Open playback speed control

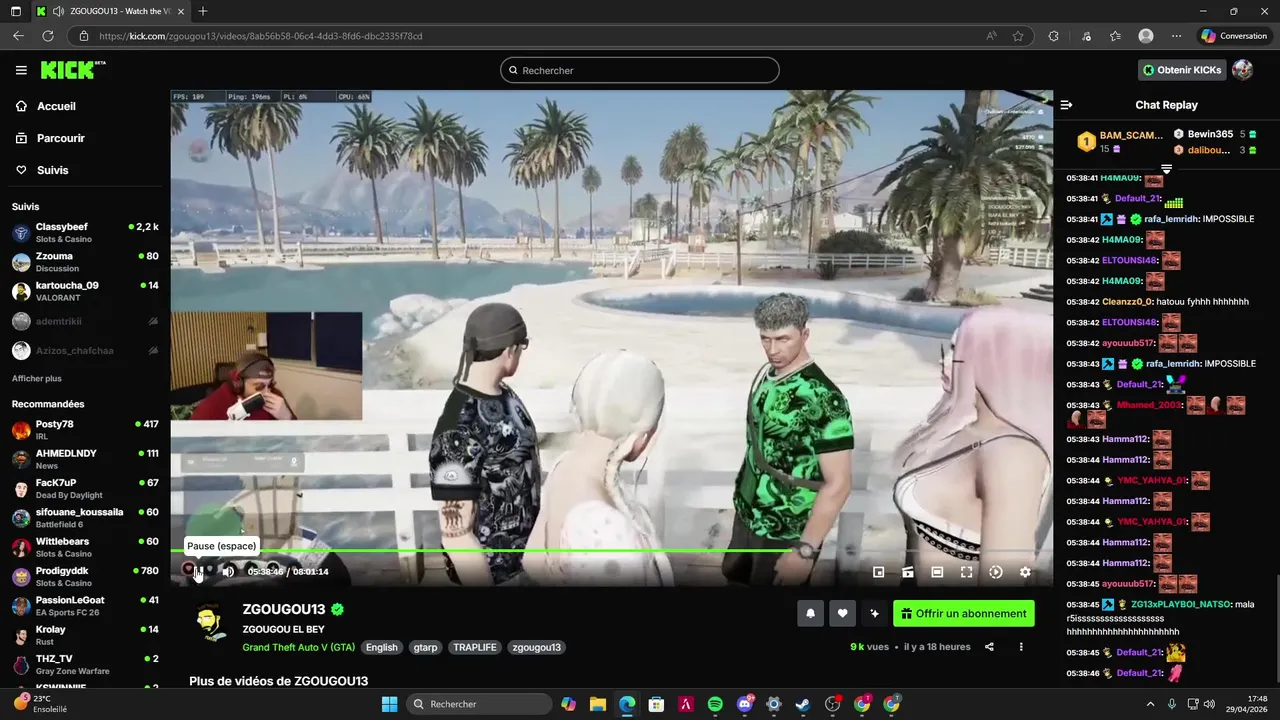(x=995, y=572)
